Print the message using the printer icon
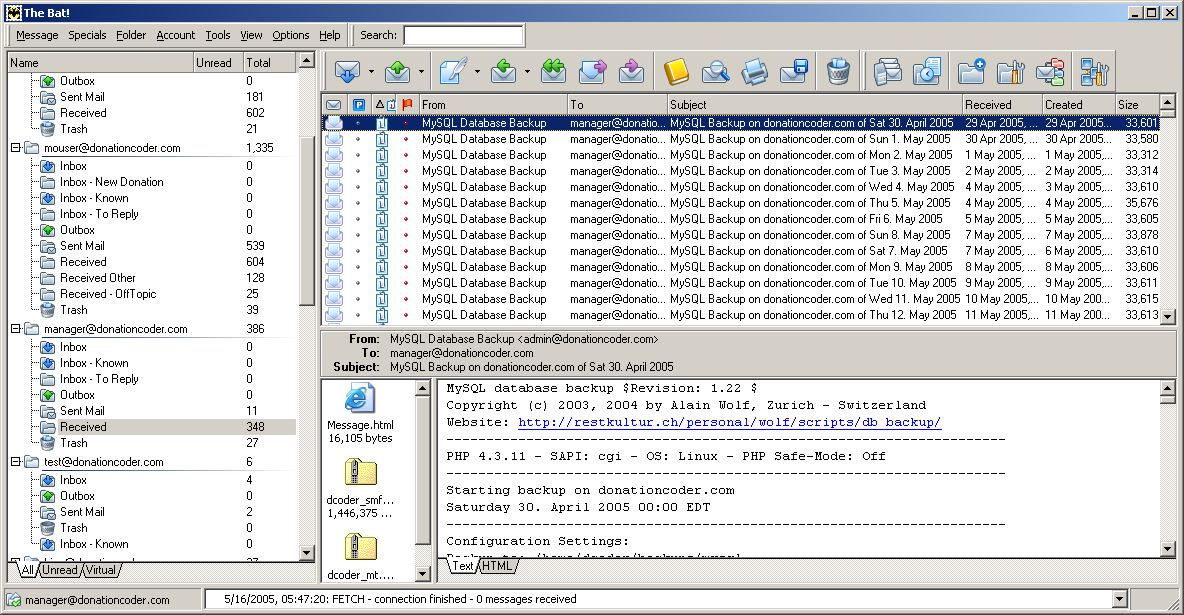The height and width of the screenshot is (615, 1184). pos(754,72)
